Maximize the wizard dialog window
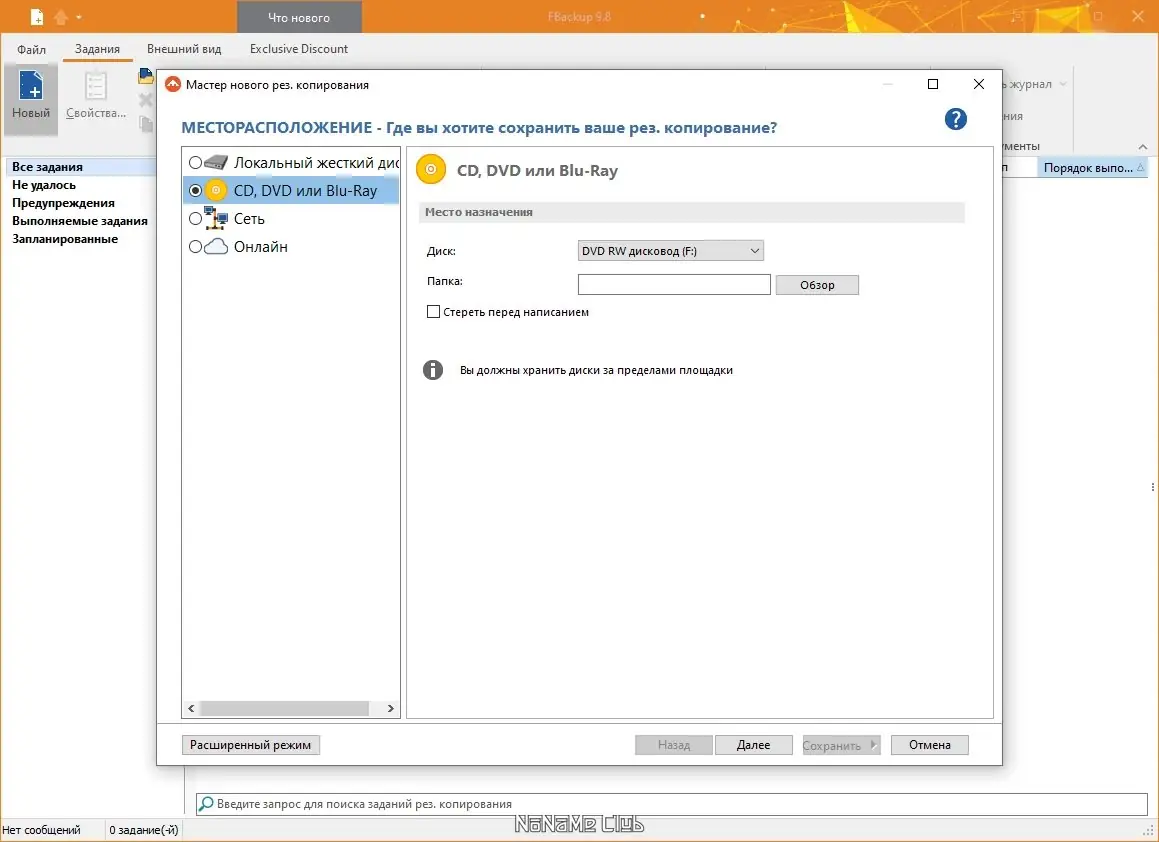Screen dimensions: 1159x842 click(x=933, y=84)
